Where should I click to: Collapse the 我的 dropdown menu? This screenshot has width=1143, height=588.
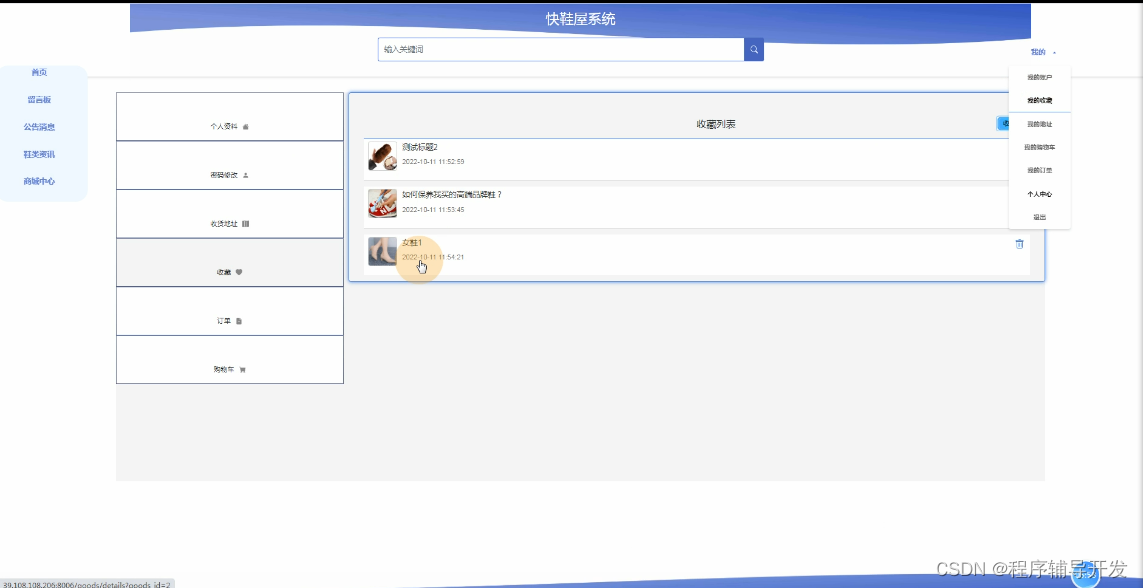tap(1043, 52)
